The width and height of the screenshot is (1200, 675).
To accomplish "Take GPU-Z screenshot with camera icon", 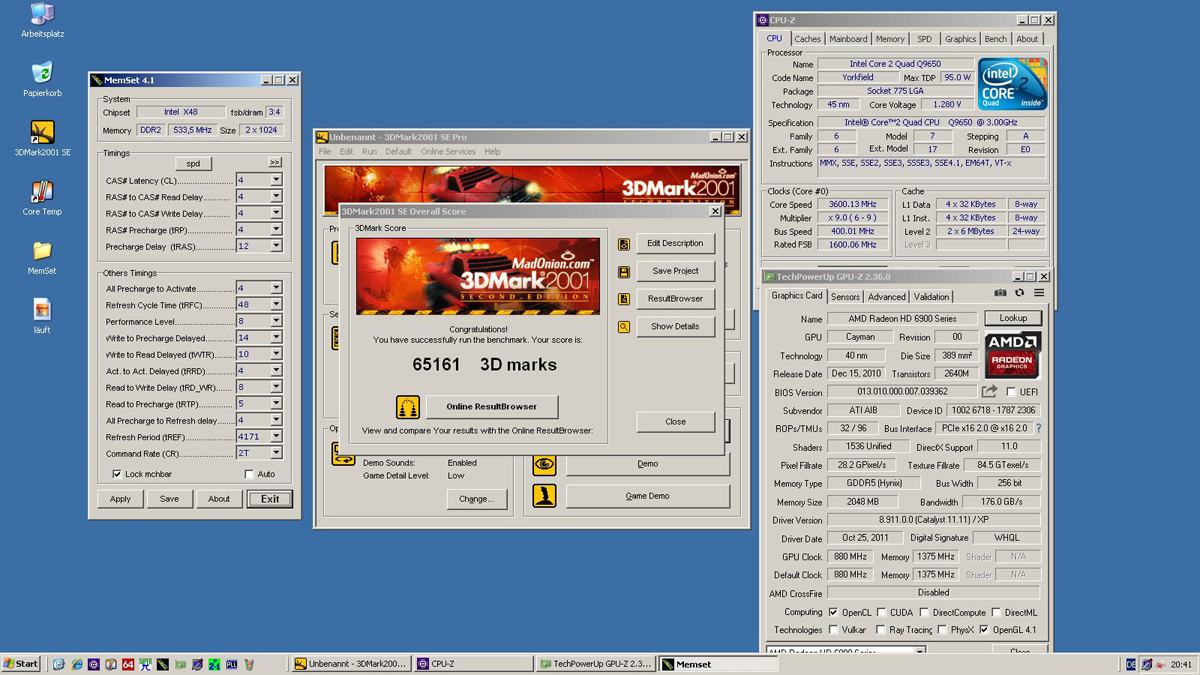I will (x=1000, y=293).
